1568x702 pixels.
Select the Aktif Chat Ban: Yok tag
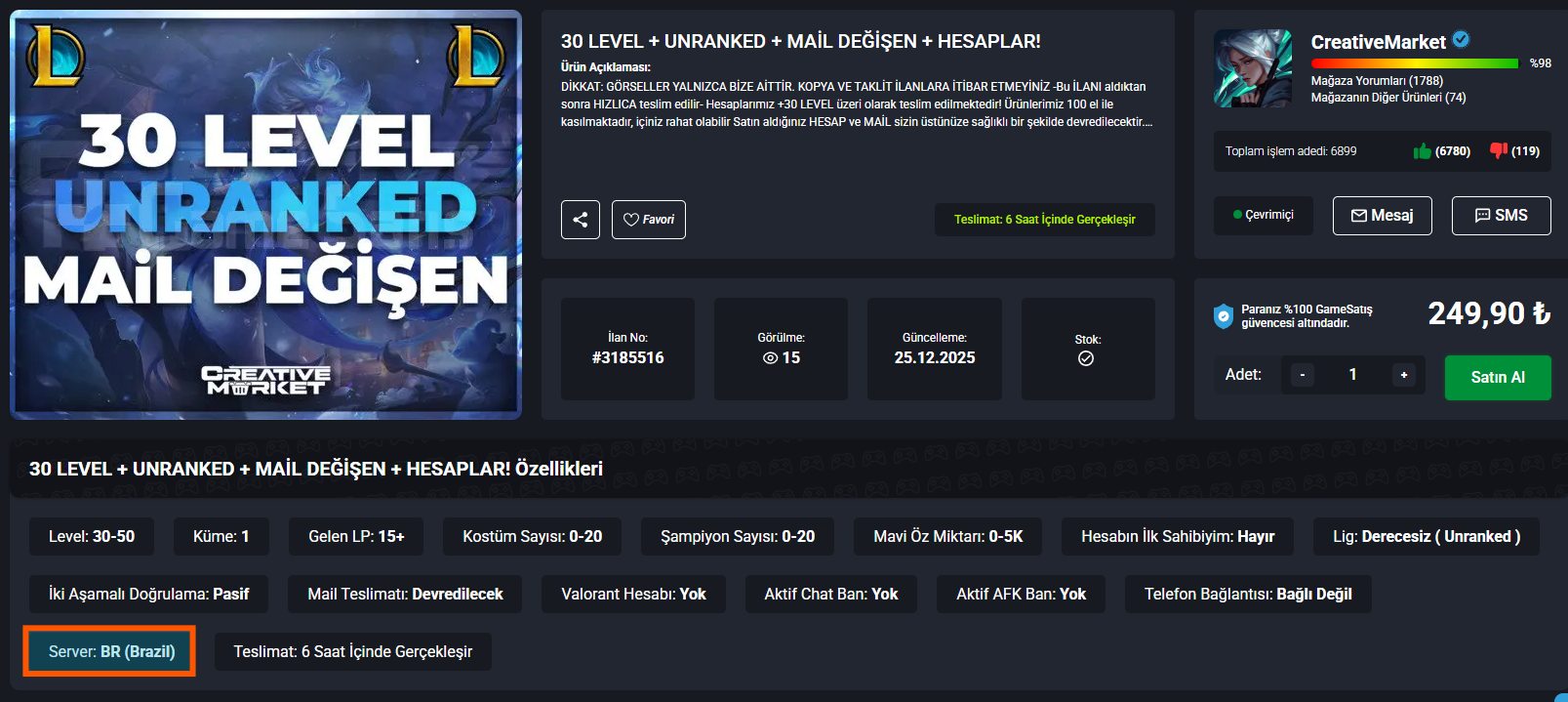coord(831,595)
